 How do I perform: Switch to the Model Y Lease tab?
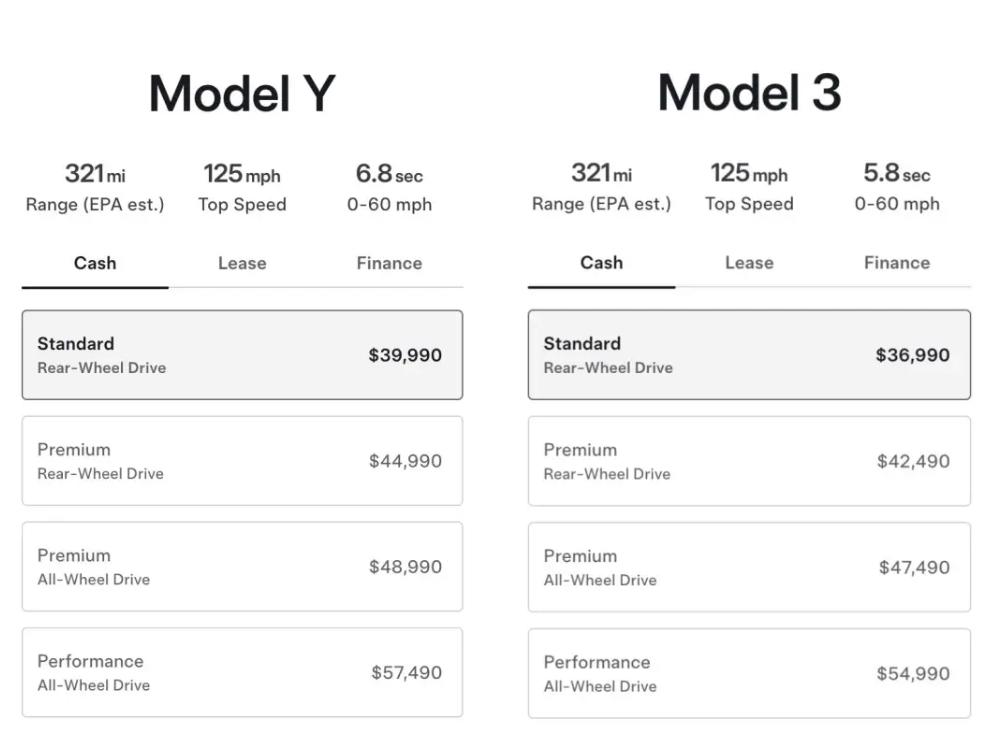[242, 264]
